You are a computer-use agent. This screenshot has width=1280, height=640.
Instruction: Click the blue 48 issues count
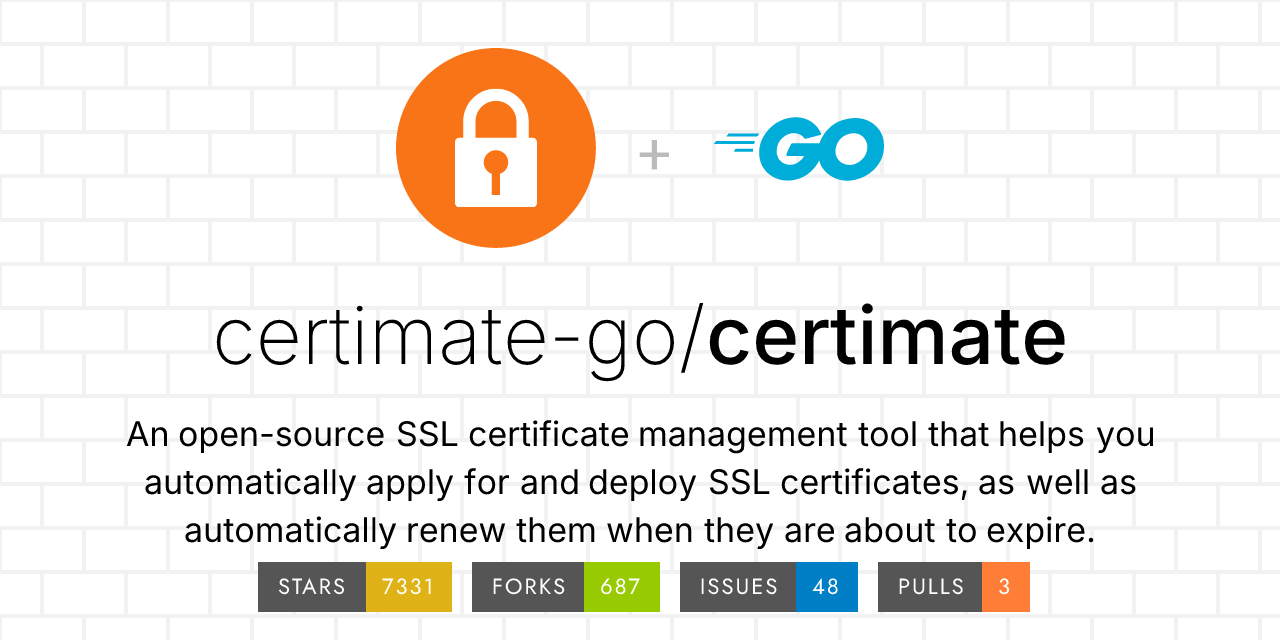tap(826, 587)
